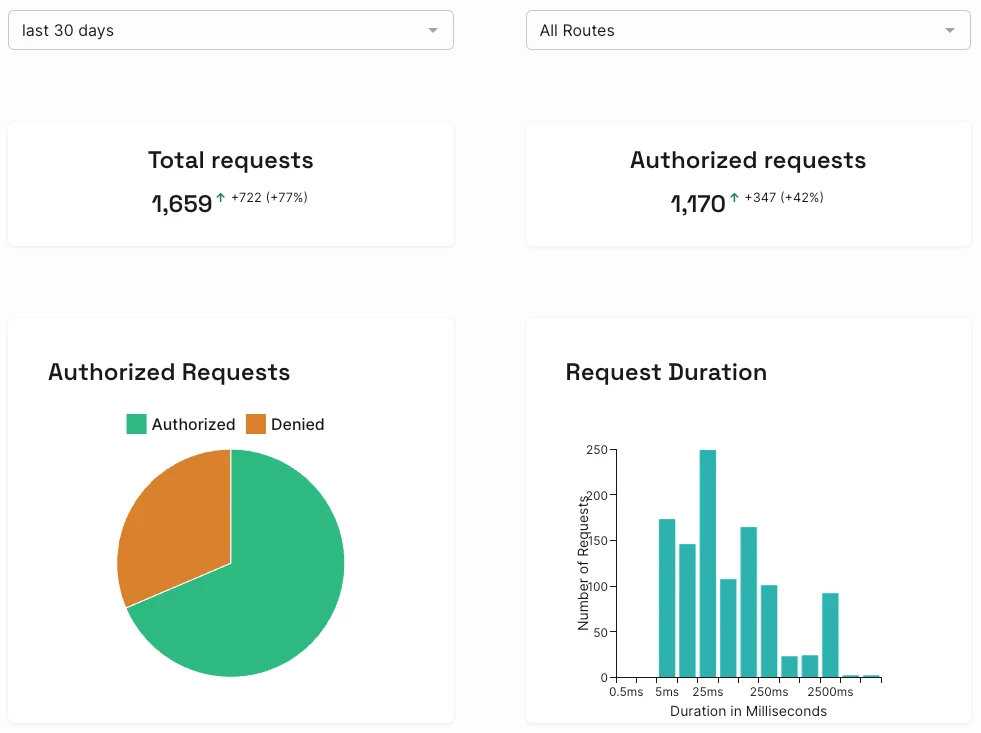Click the Authorized Requests pie chart title
This screenshot has height=733, width=981.
(169, 372)
